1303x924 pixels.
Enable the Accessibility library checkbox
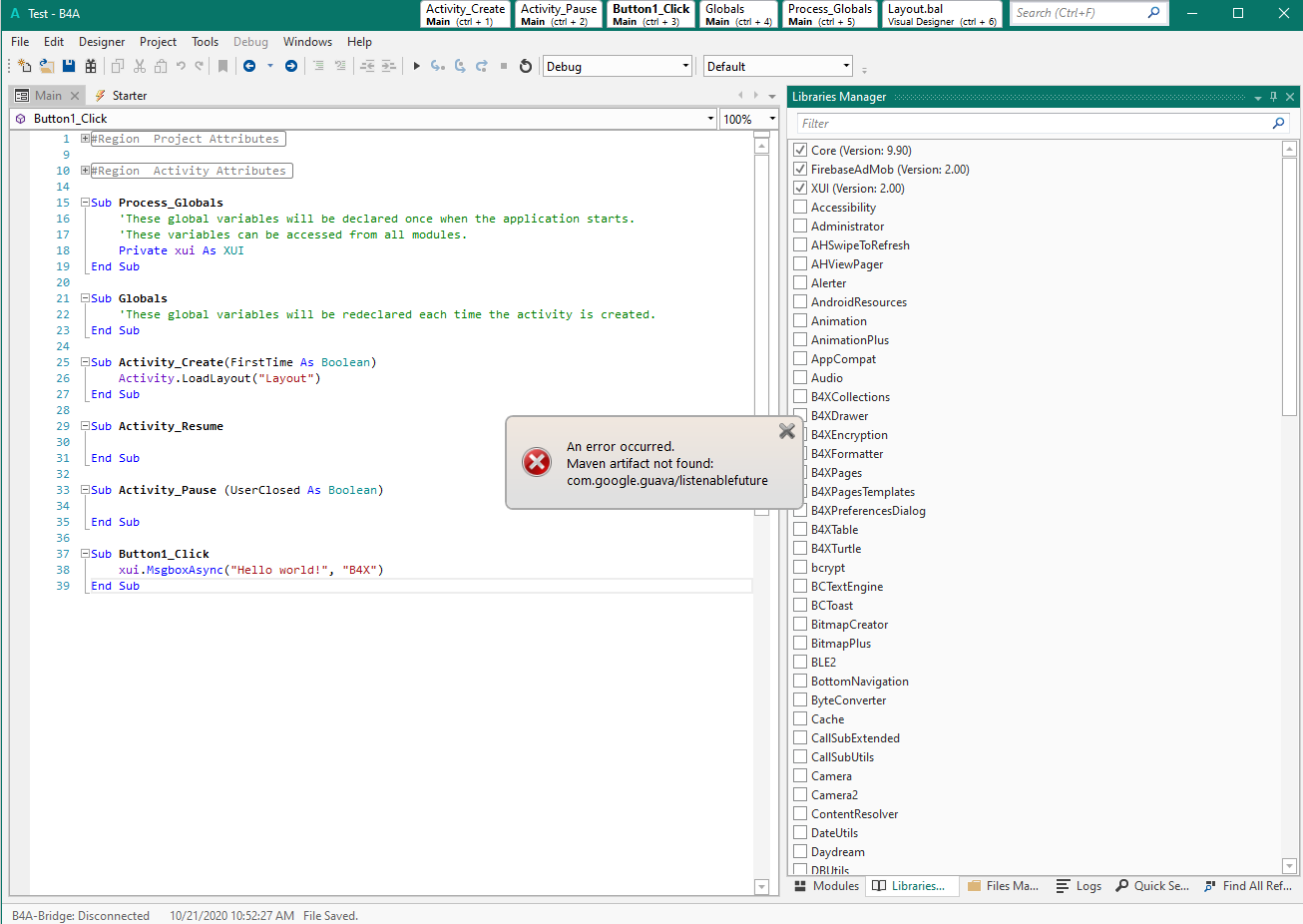click(800, 208)
